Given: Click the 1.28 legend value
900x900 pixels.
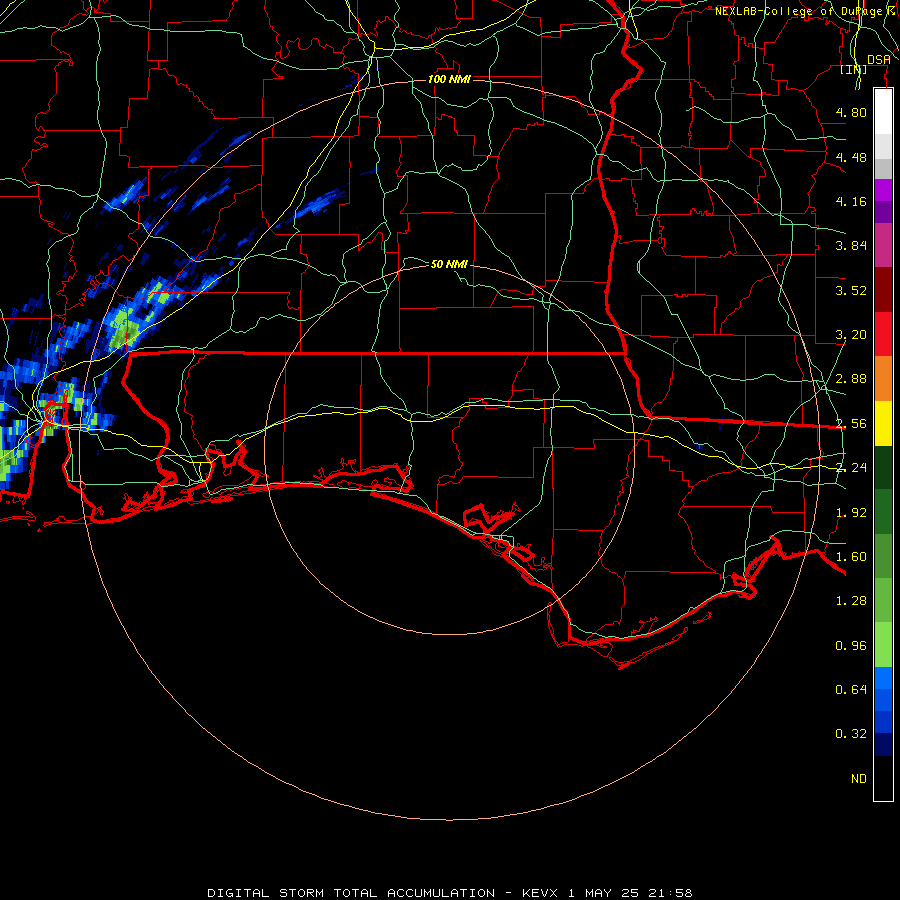Looking at the screenshot, I should (851, 601).
